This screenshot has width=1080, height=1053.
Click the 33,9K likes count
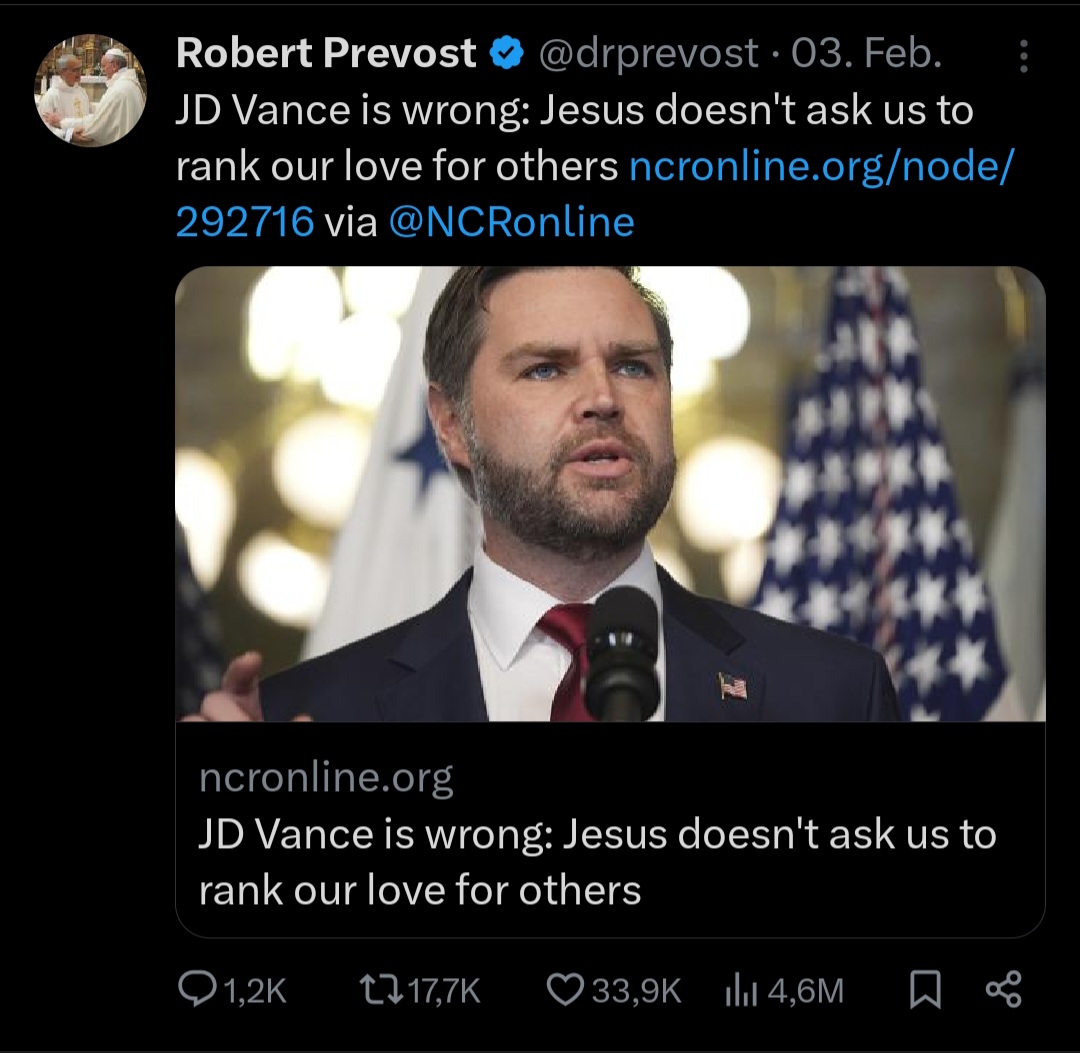[x=636, y=991]
